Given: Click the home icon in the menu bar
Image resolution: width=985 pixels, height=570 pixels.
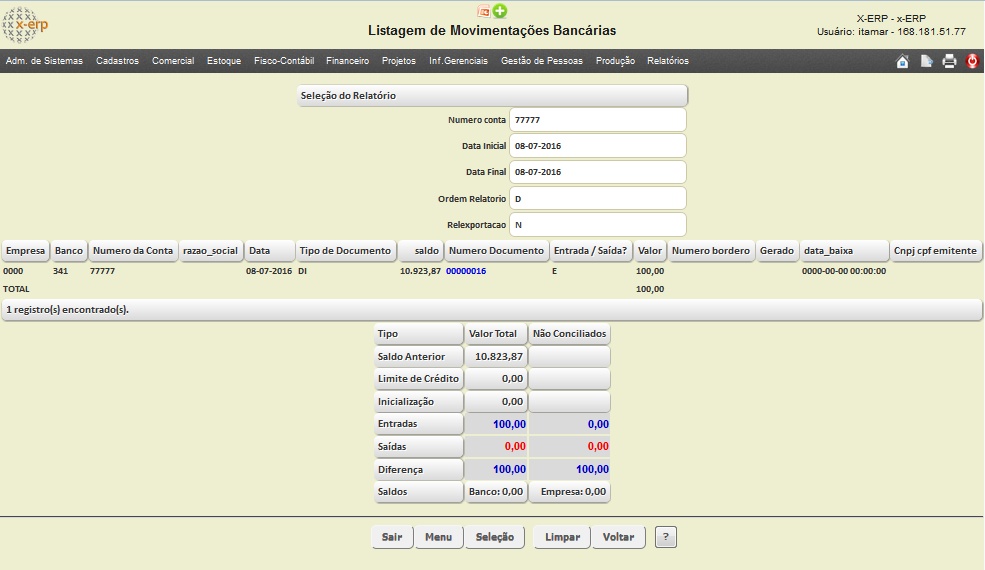Looking at the screenshot, I should click(902, 61).
